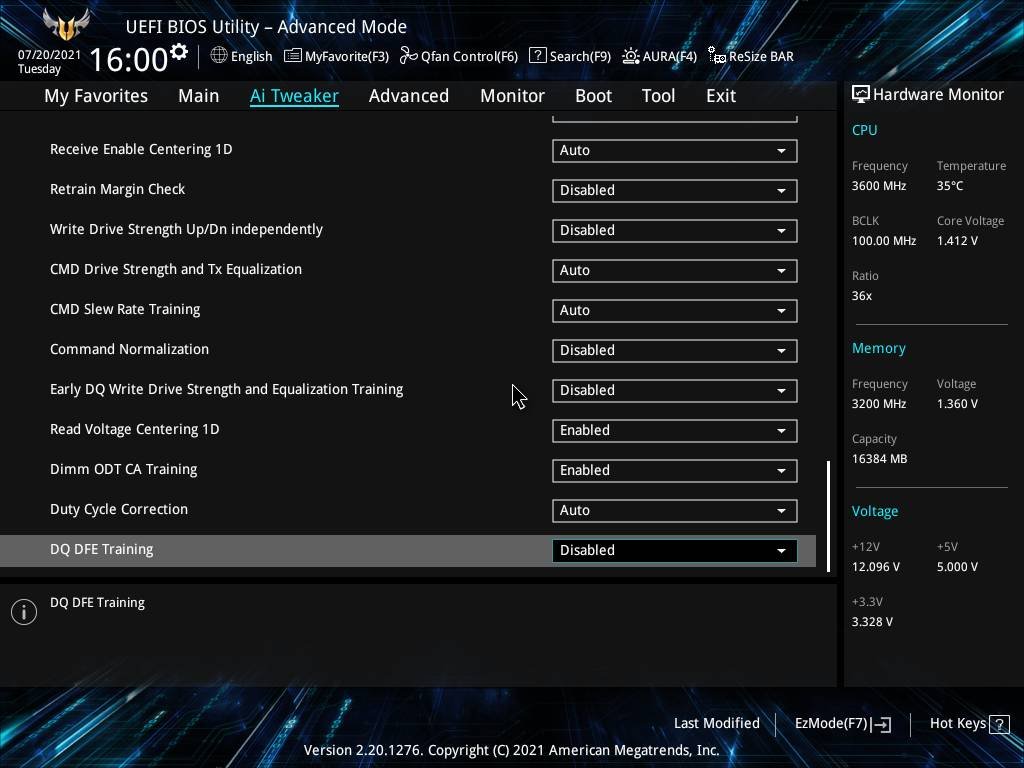Click the Search(F9) question mark icon
The height and width of the screenshot is (768, 1024).
pos(537,56)
